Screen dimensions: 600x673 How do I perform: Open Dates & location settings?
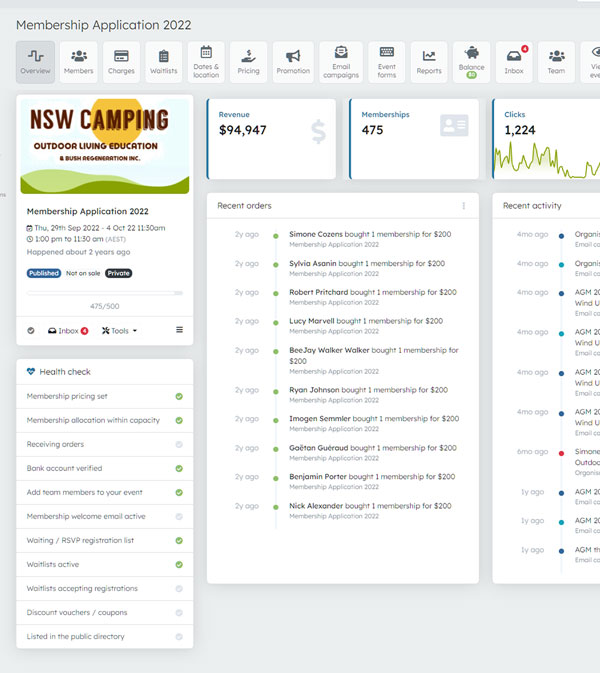point(206,62)
